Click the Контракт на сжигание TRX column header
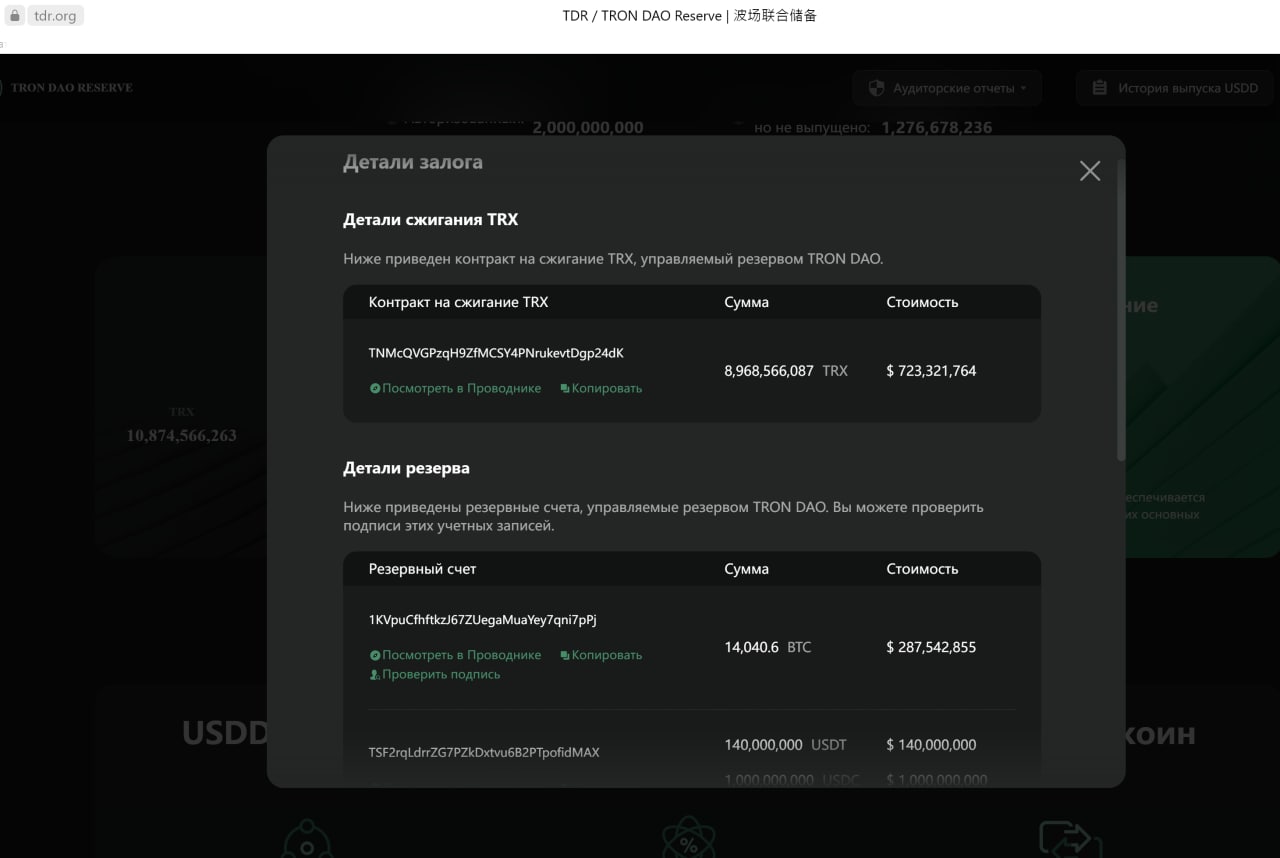The width and height of the screenshot is (1280, 858). tap(458, 302)
